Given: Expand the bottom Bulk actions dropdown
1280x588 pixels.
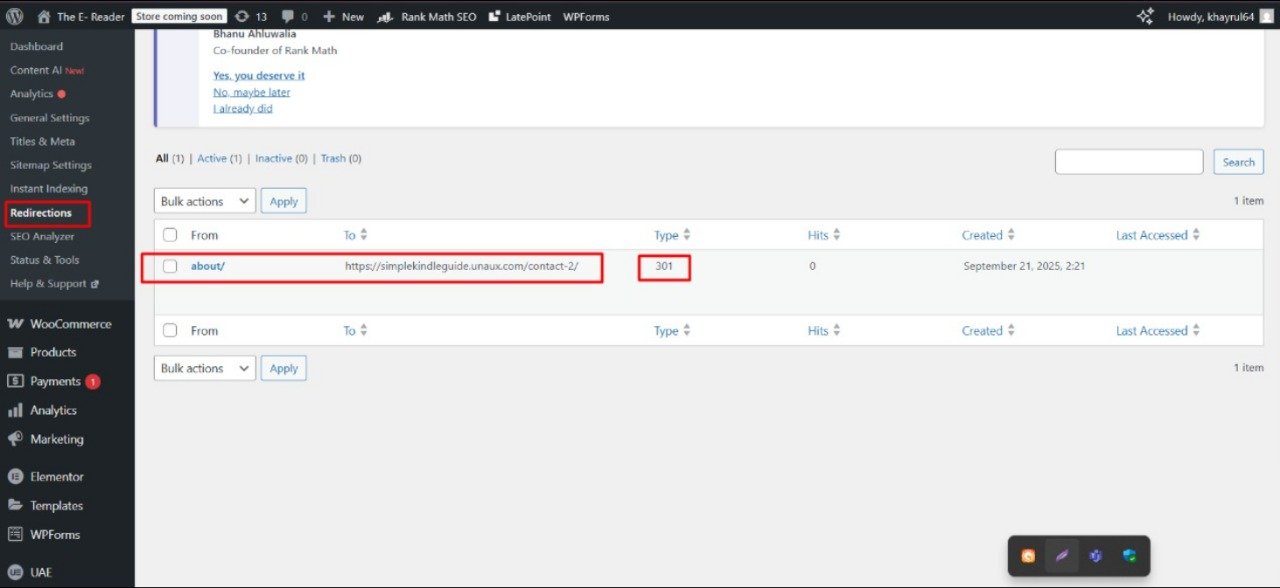Looking at the screenshot, I should (x=205, y=368).
